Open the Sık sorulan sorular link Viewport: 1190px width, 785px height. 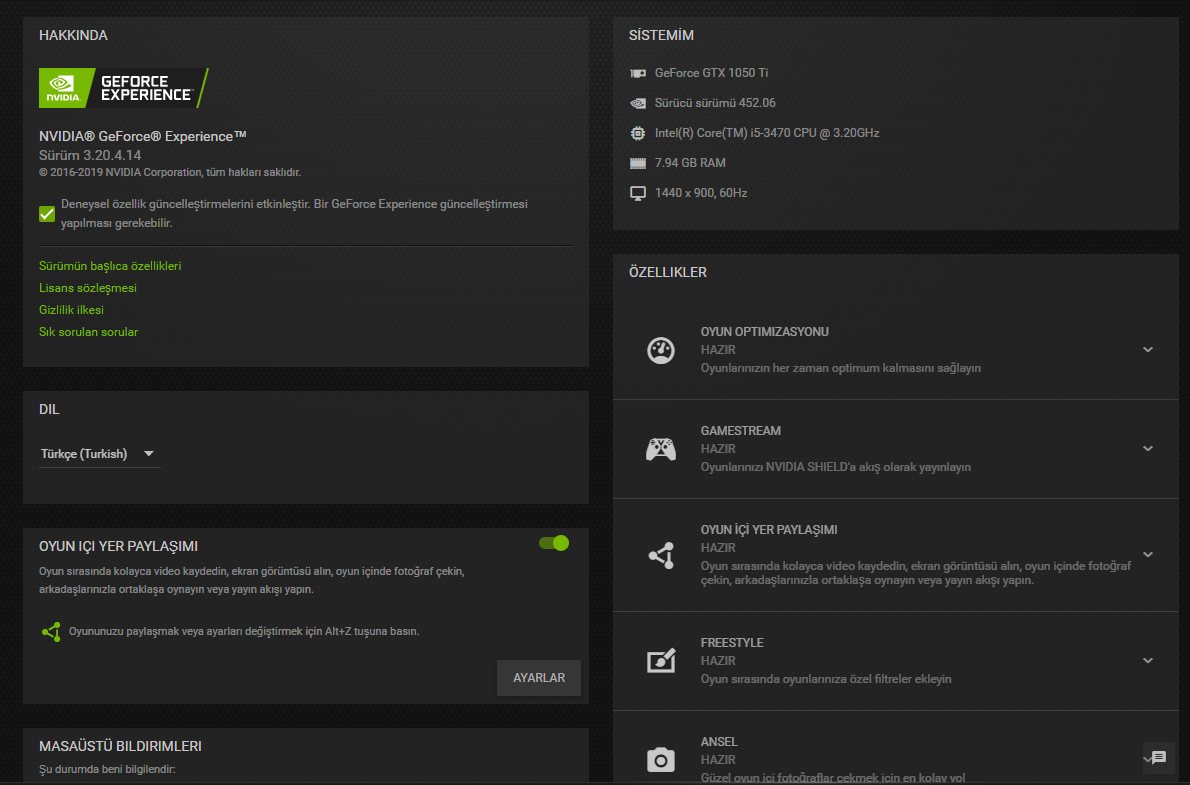click(89, 333)
